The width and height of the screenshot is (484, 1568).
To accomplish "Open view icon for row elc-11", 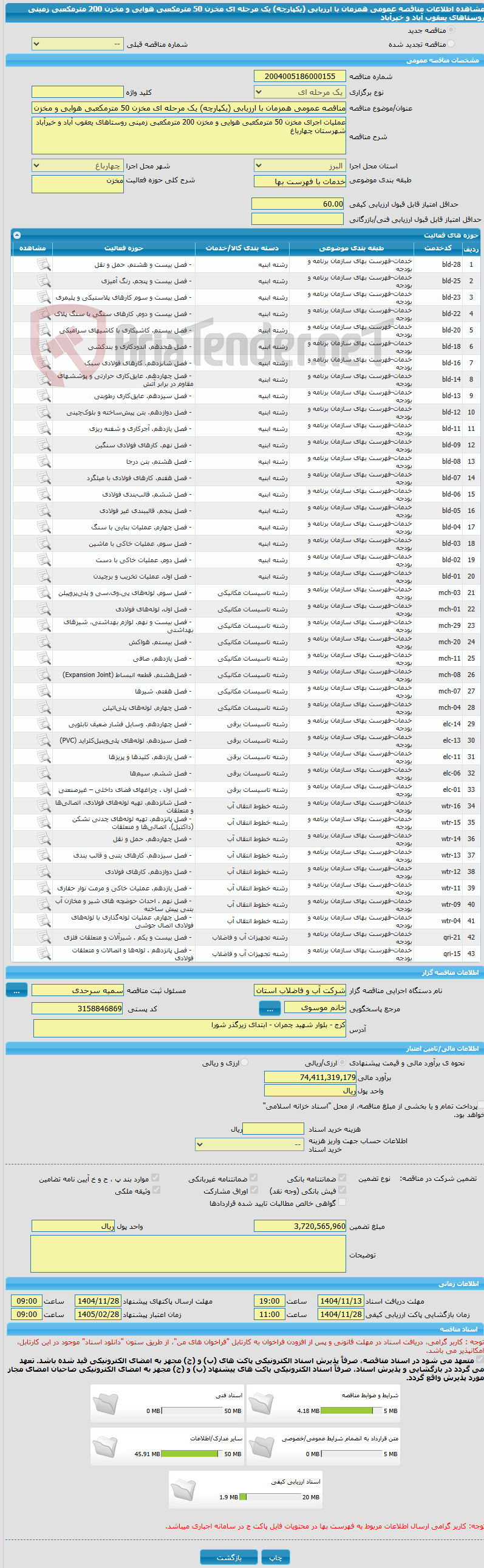I will pyautogui.click(x=43, y=757).
